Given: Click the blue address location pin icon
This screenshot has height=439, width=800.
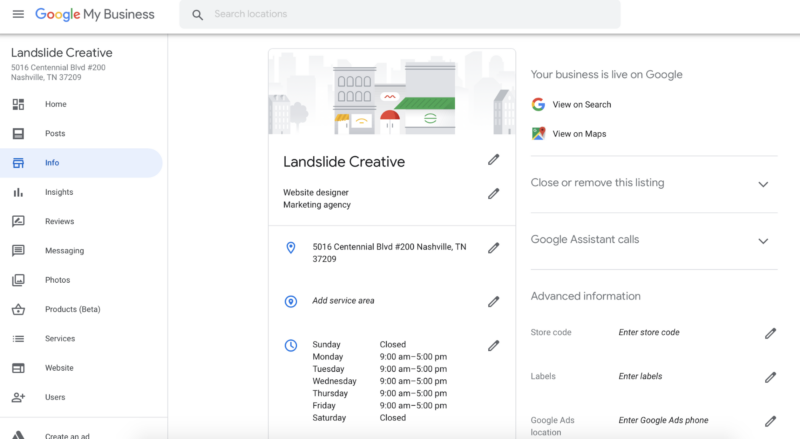Looking at the screenshot, I should pos(291,248).
